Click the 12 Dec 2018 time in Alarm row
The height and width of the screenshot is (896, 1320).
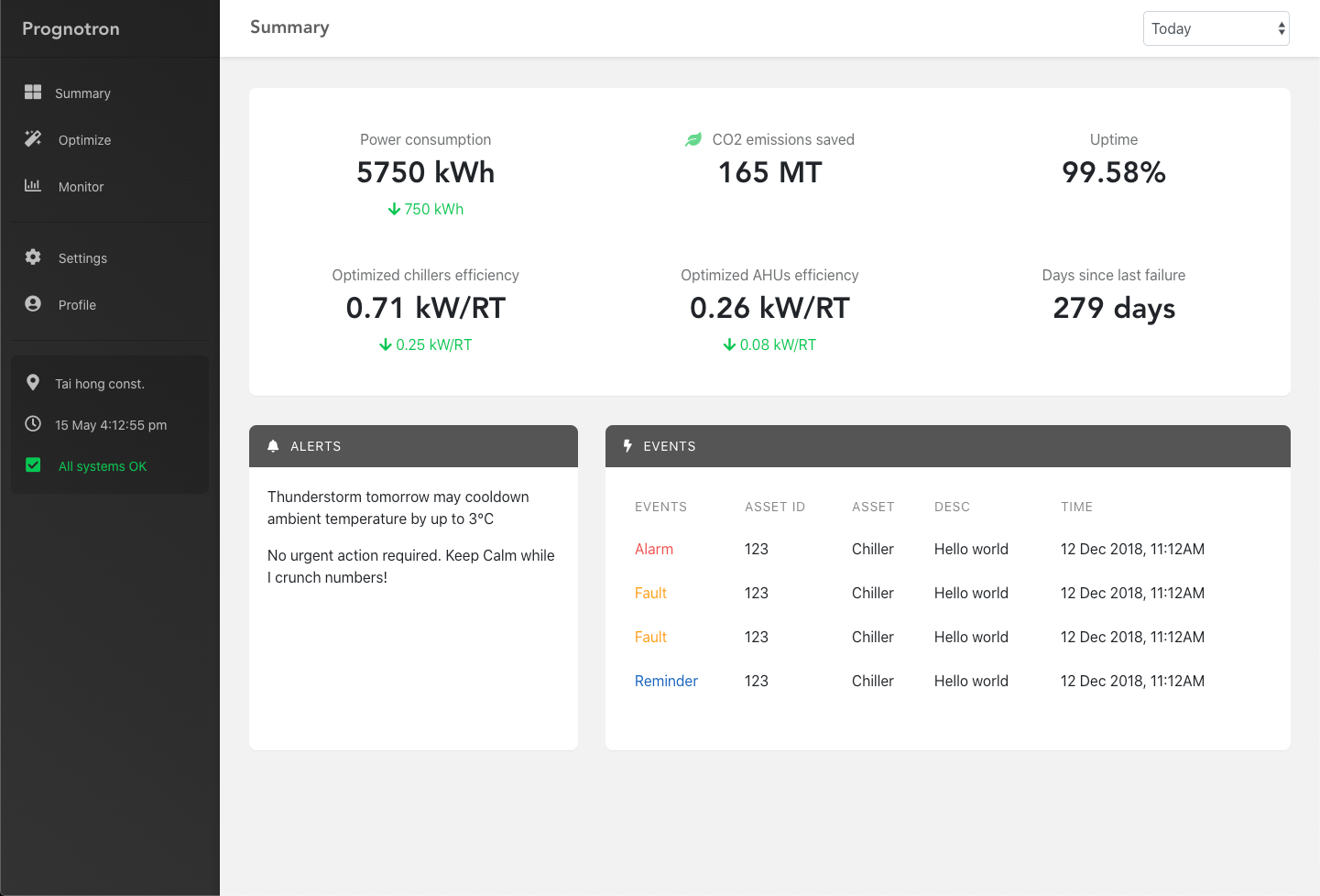[1132, 549]
